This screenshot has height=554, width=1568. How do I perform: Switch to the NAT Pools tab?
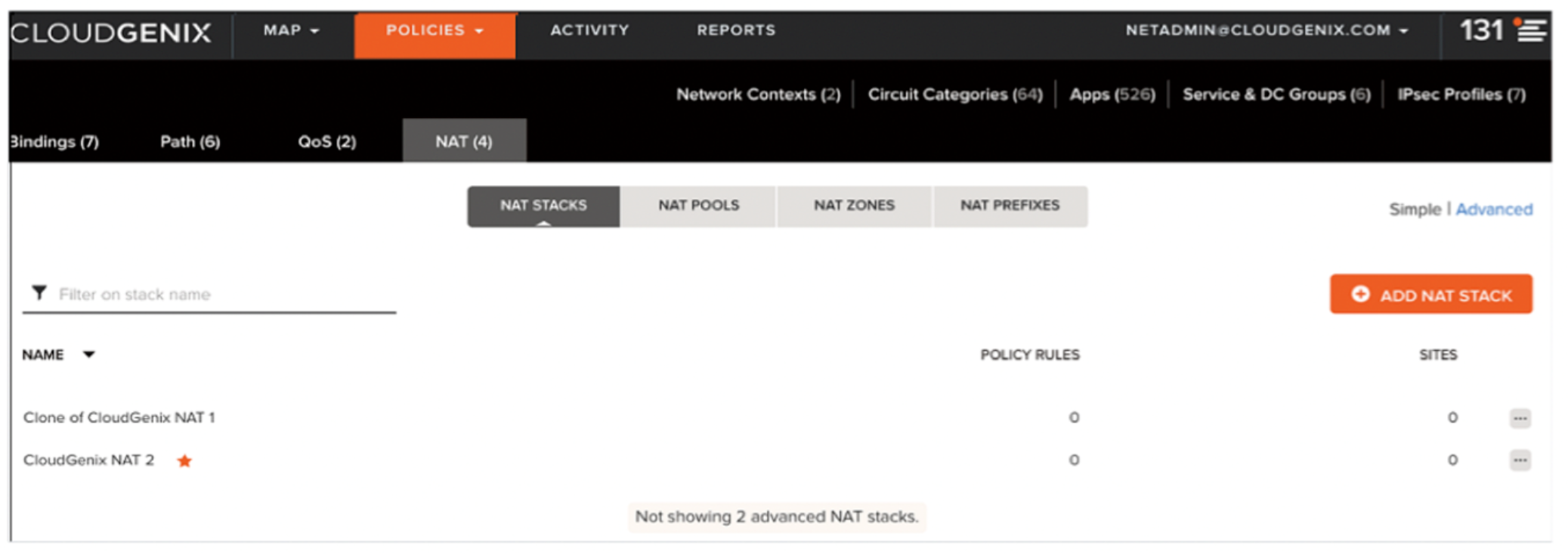point(698,206)
